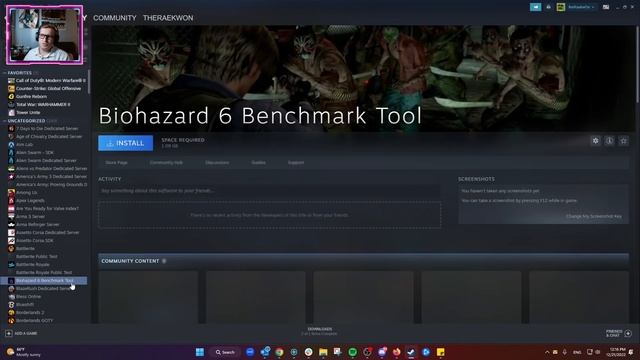
Task: Click the activity text input field
Action: pyautogui.click(x=269, y=191)
